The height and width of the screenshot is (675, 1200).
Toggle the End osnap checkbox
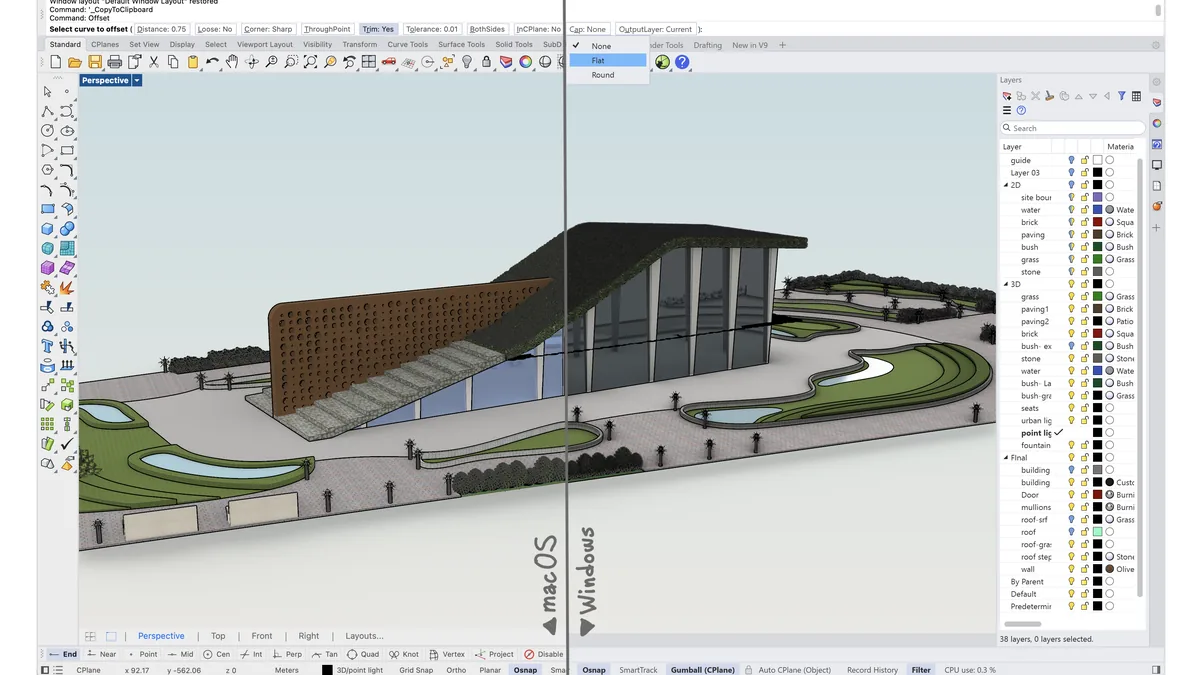click(63, 654)
